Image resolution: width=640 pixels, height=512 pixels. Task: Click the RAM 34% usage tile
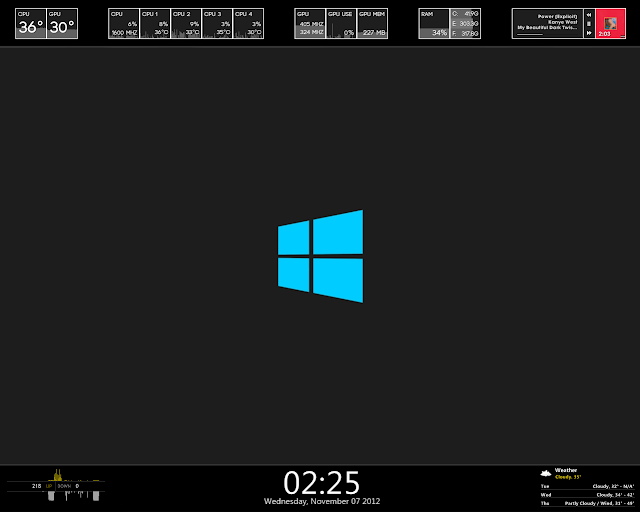click(434, 24)
